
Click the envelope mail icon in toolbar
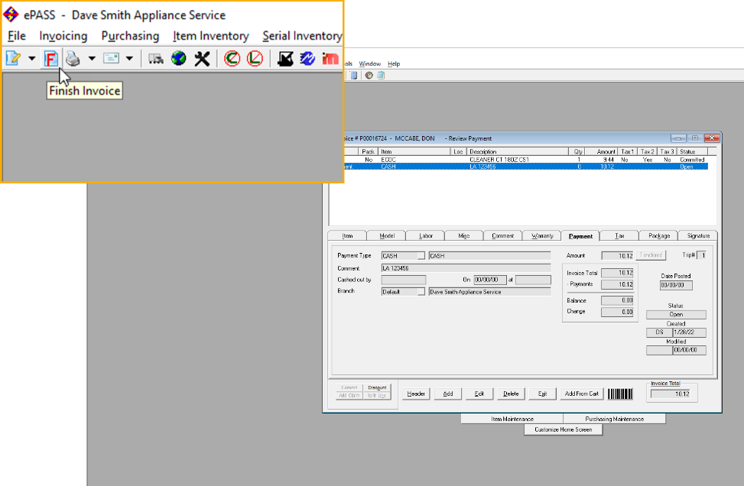[110, 59]
